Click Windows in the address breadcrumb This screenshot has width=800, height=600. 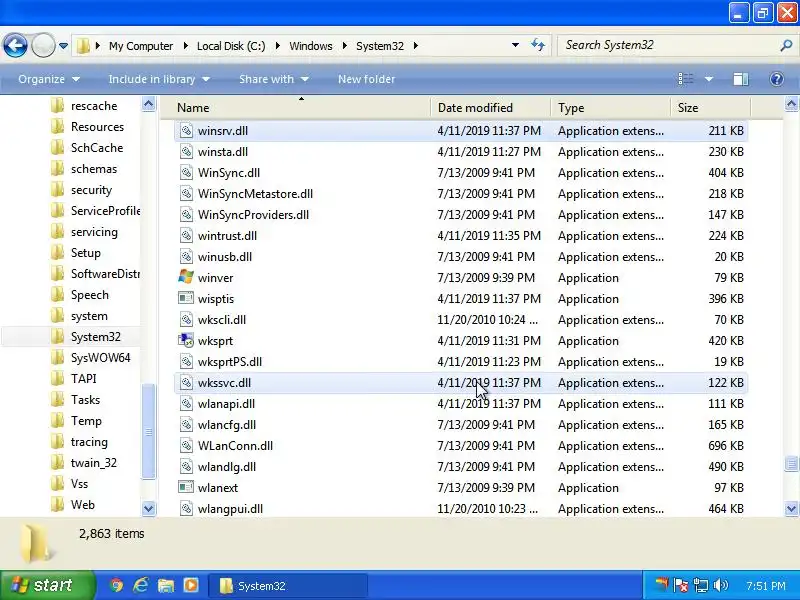pos(311,46)
